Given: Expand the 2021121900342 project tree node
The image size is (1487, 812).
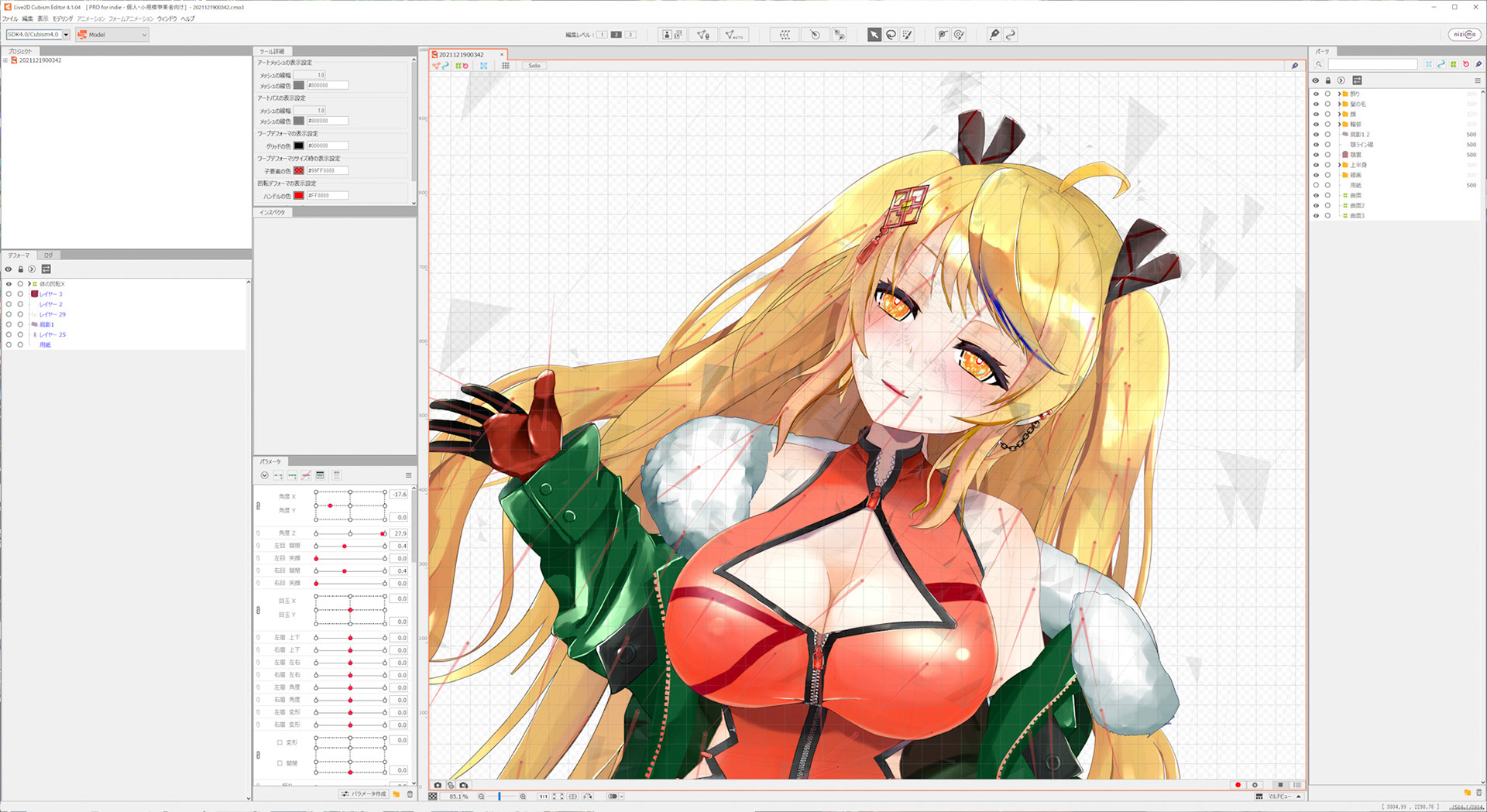Looking at the screenshot, I should (5, 60).
